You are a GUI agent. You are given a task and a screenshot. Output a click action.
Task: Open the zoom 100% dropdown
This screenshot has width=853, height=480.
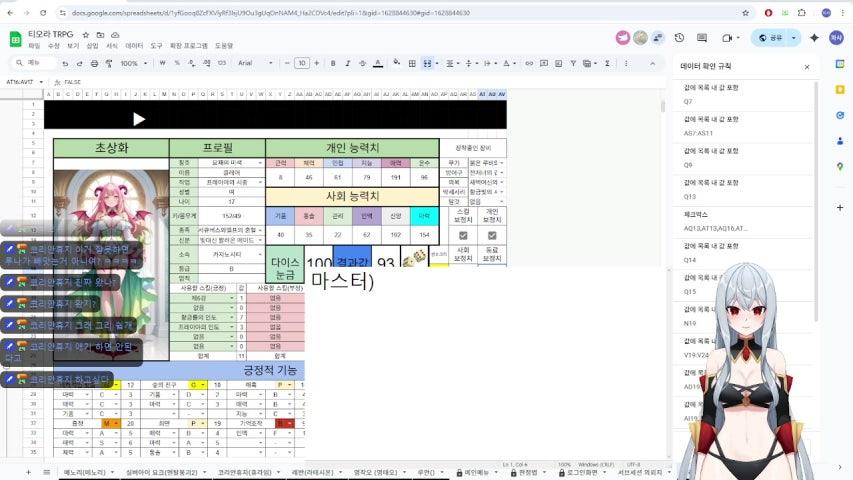(133, 64)
